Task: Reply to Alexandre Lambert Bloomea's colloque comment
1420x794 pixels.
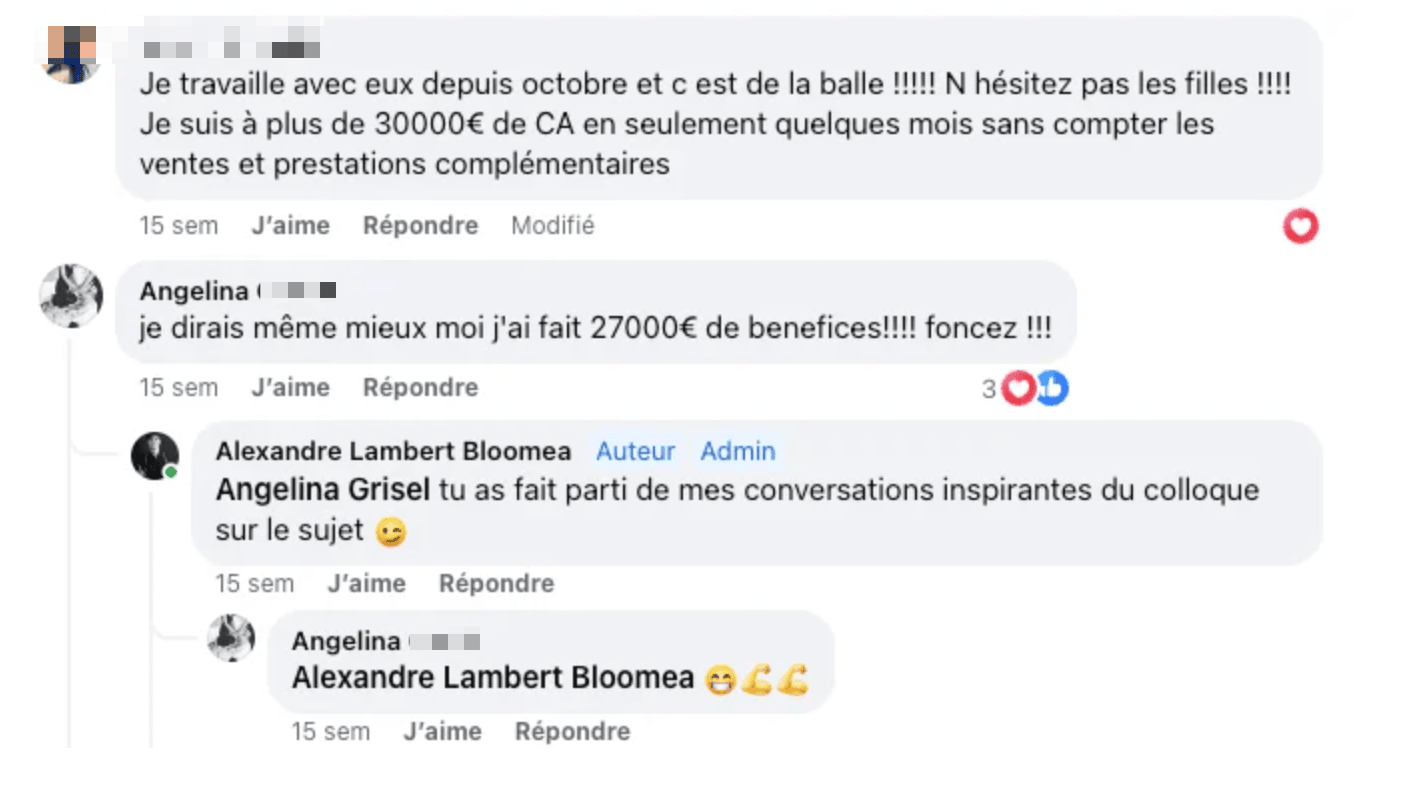Action: coord(496,584)
